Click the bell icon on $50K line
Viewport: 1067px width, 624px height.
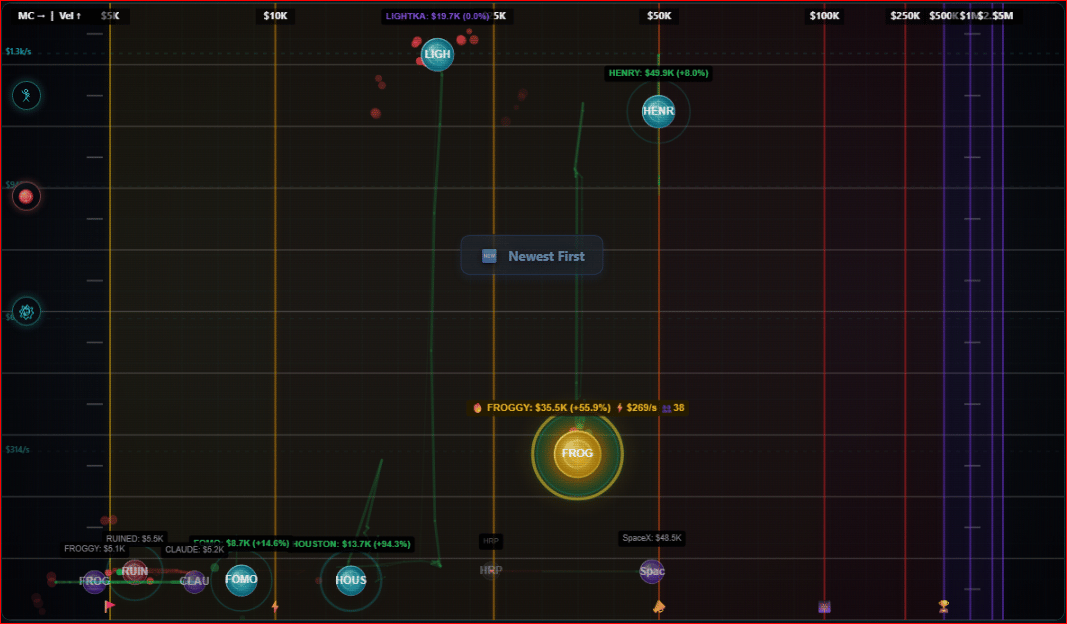tap(659, 606)
